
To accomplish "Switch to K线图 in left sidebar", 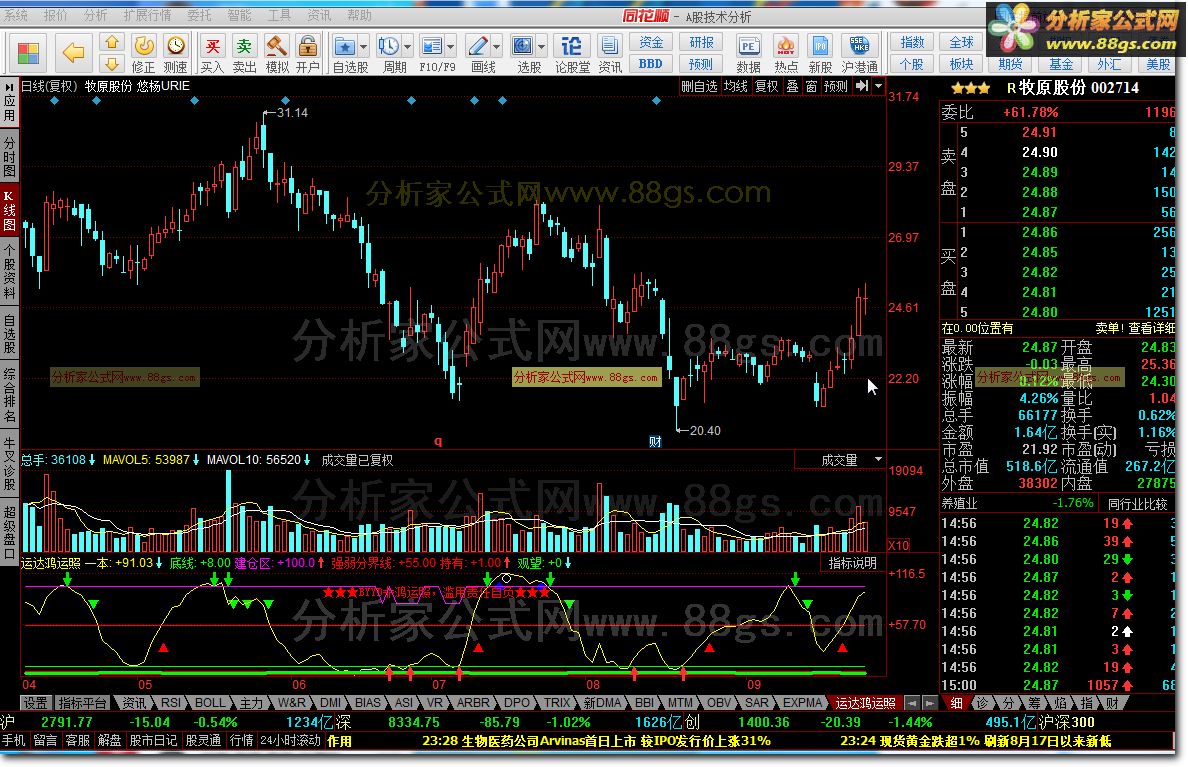I will click(x=9, y=211).
